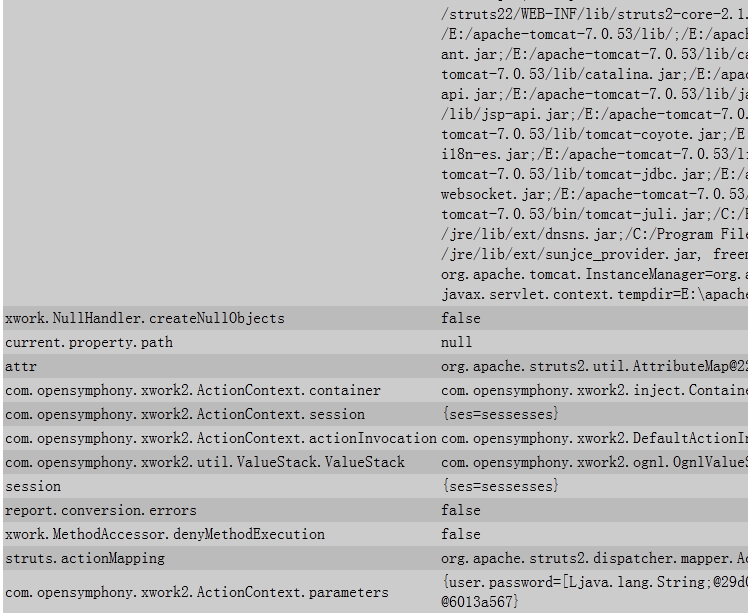The height and width of the screenshot is (613, 748).
Task: Click the ActionContext.container key text
Action: tap(193, 390)
